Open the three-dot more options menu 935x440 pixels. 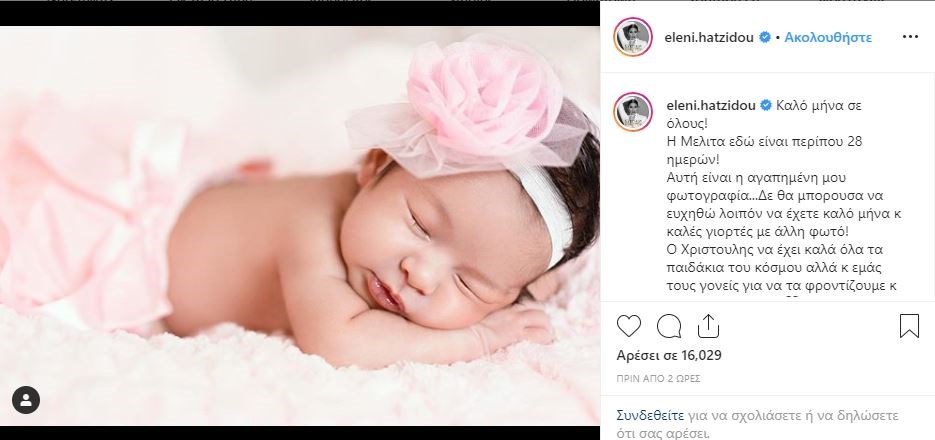pyautogui.click(x=911, y=37)
